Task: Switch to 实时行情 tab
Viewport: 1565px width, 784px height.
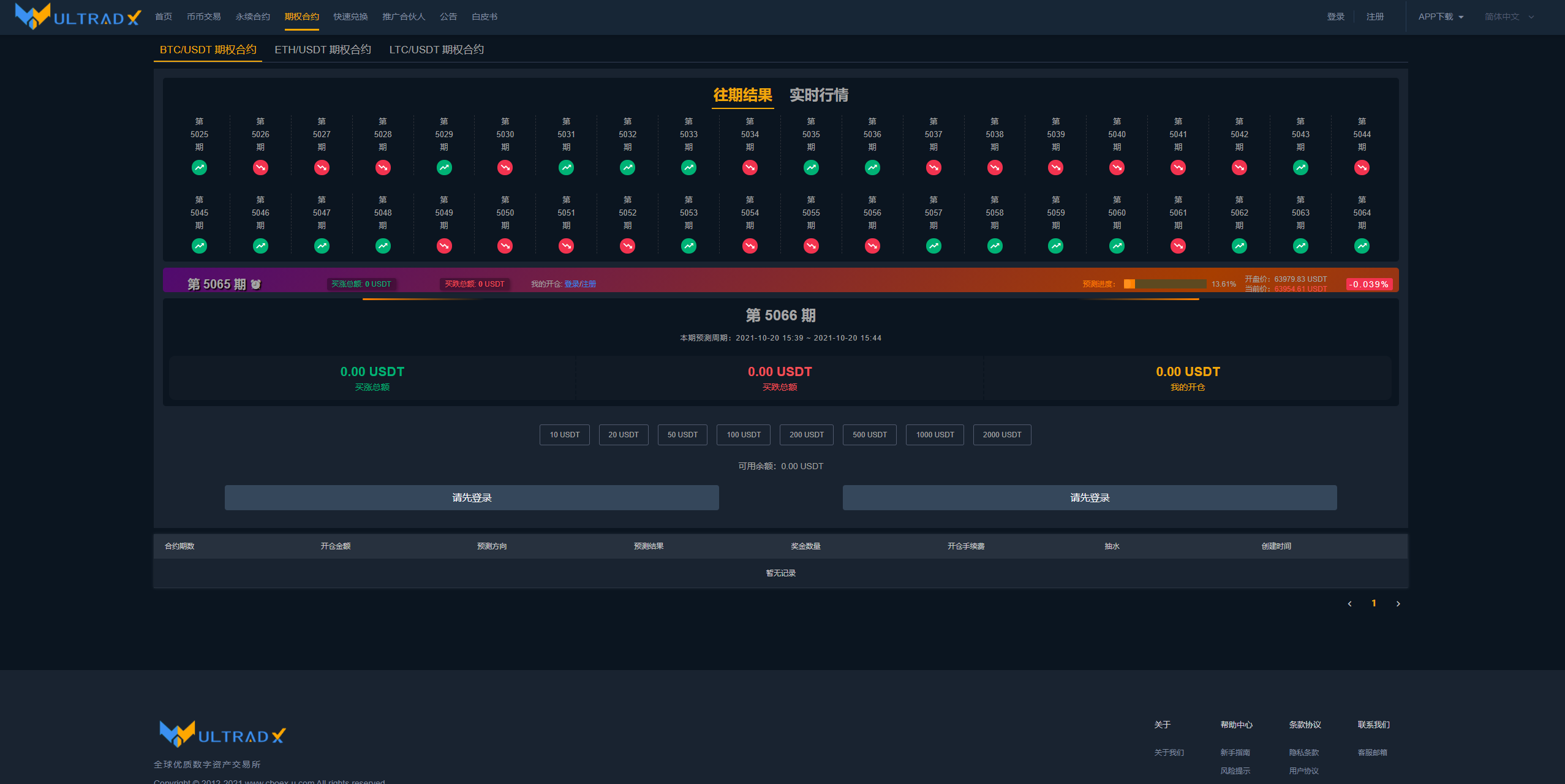Action: 818,95
